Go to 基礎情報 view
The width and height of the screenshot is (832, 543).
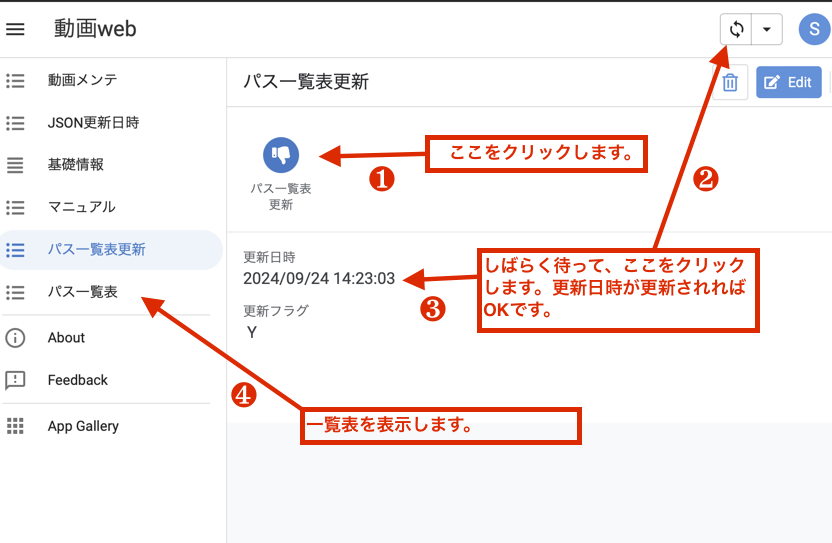(x=76, y=165)
